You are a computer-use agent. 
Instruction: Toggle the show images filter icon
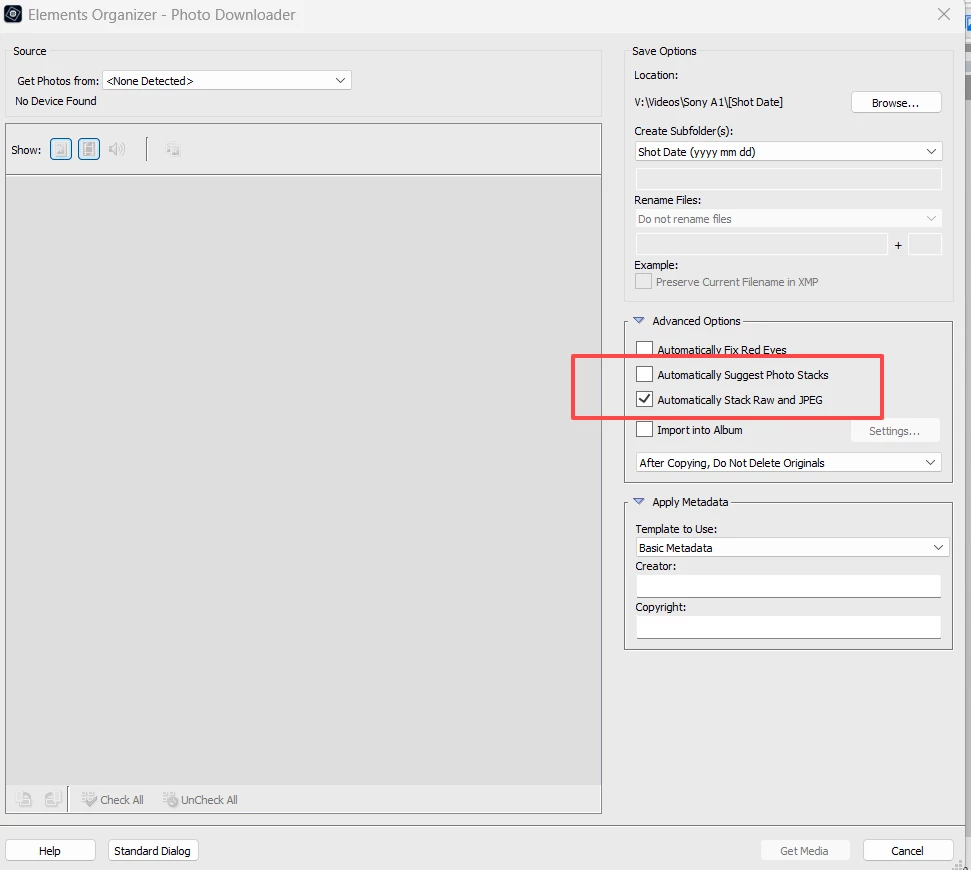(x=61, y=149)
